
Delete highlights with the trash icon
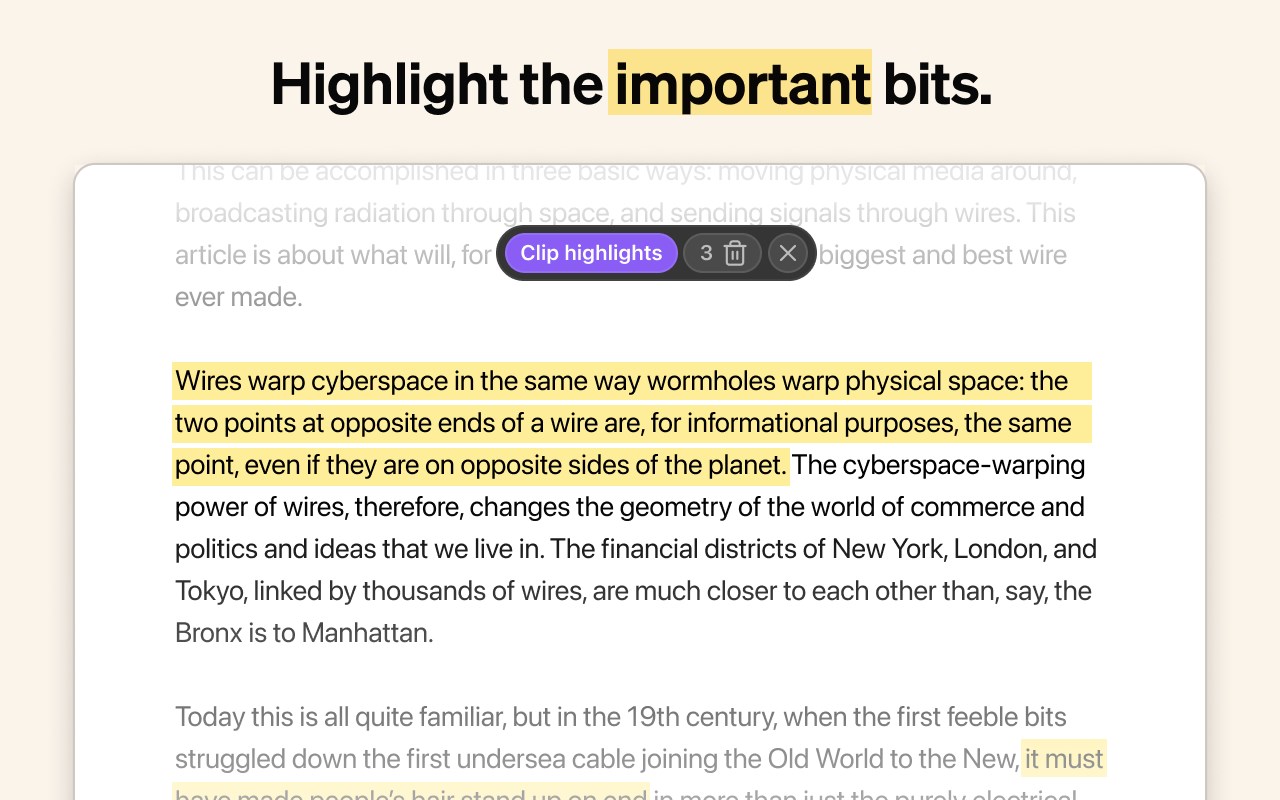tap(735, 253)
